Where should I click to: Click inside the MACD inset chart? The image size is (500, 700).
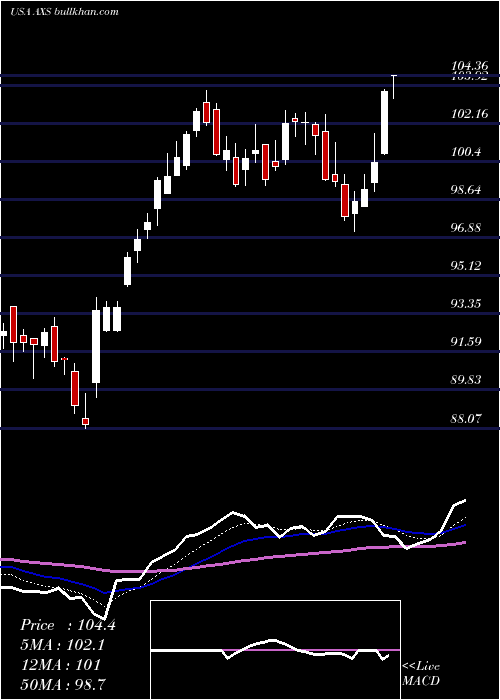[x=275, y=650]
